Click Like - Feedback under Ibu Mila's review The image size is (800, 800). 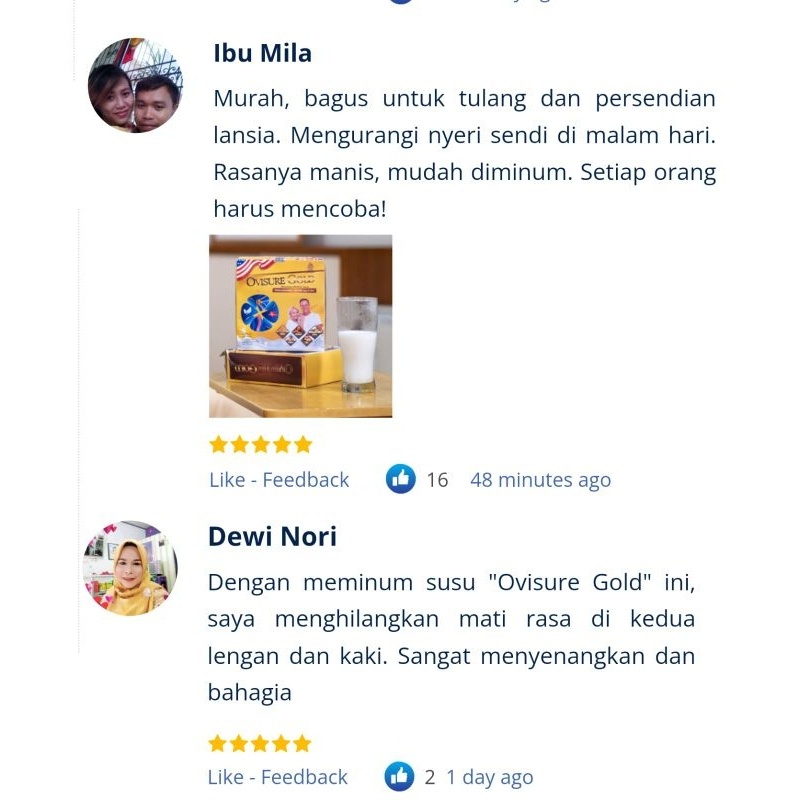(x=279, y=480)
